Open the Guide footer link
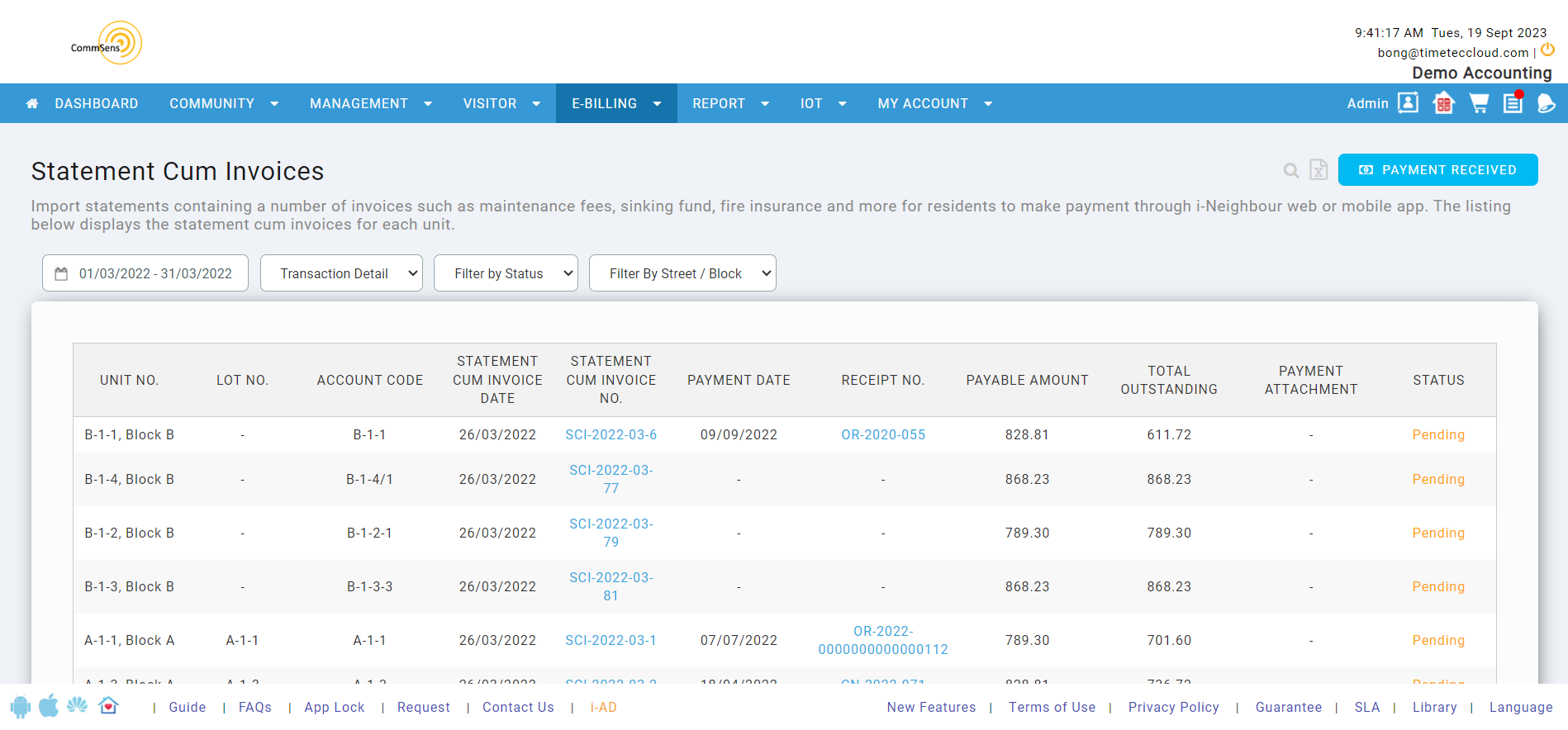 pyautogui.click(x=188, y=708)
